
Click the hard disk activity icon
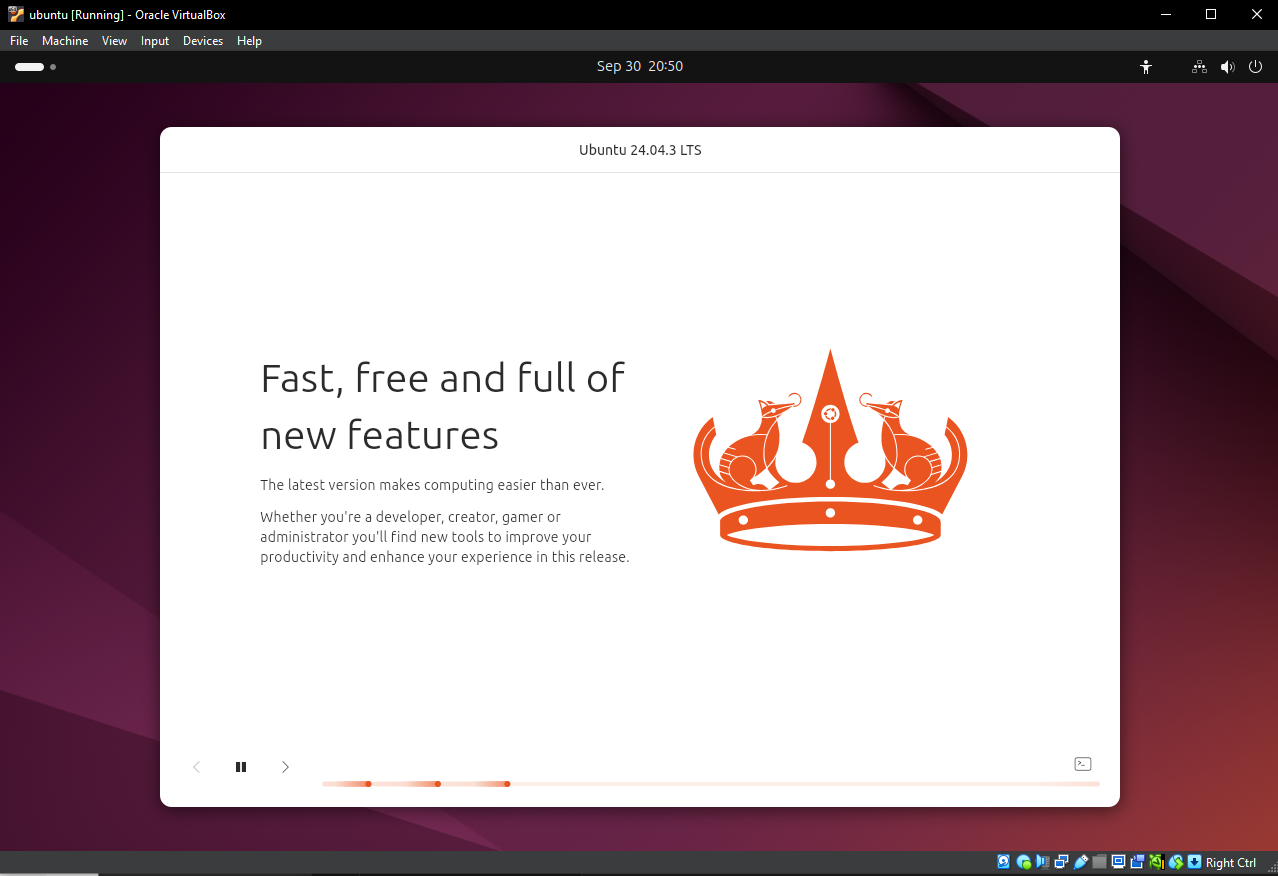click(x=1003, y=862)
